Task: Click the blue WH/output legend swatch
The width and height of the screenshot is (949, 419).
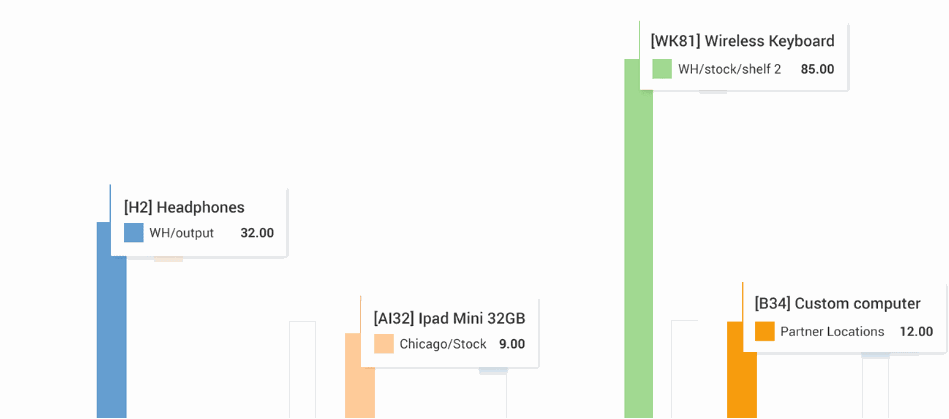Action: click(x=134, y=233)
